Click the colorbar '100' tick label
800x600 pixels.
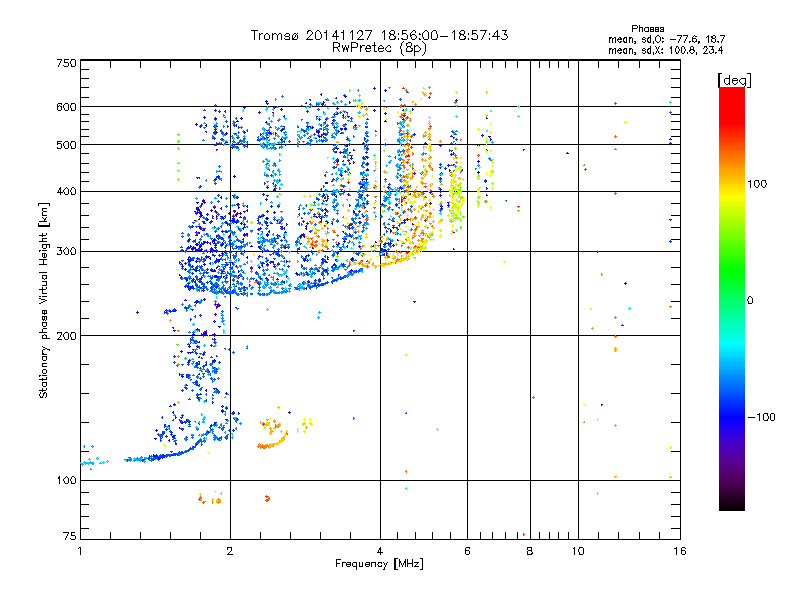757,184
